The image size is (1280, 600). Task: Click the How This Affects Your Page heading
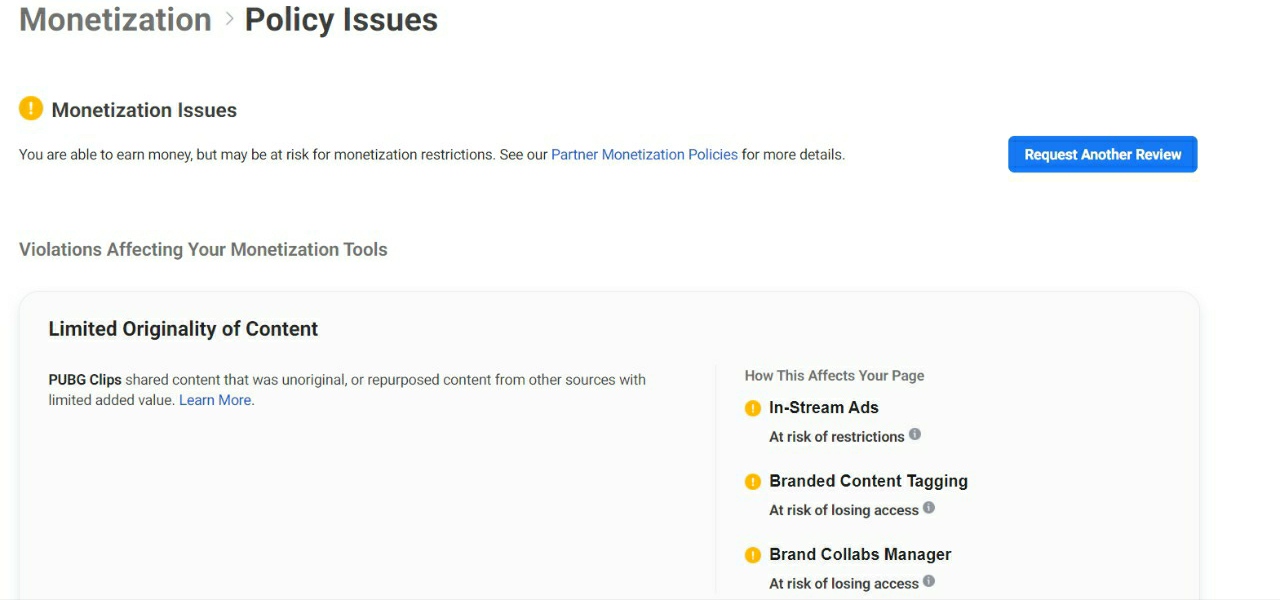[x=834, y=376]
